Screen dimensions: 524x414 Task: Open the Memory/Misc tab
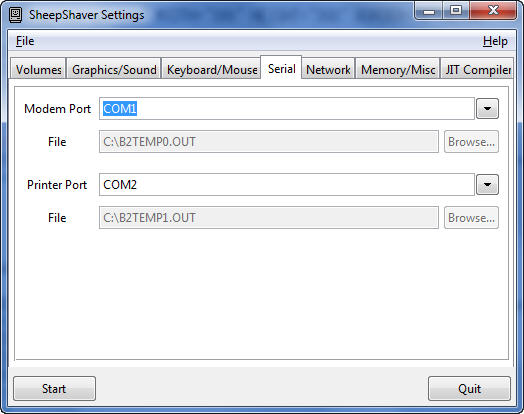398,70
